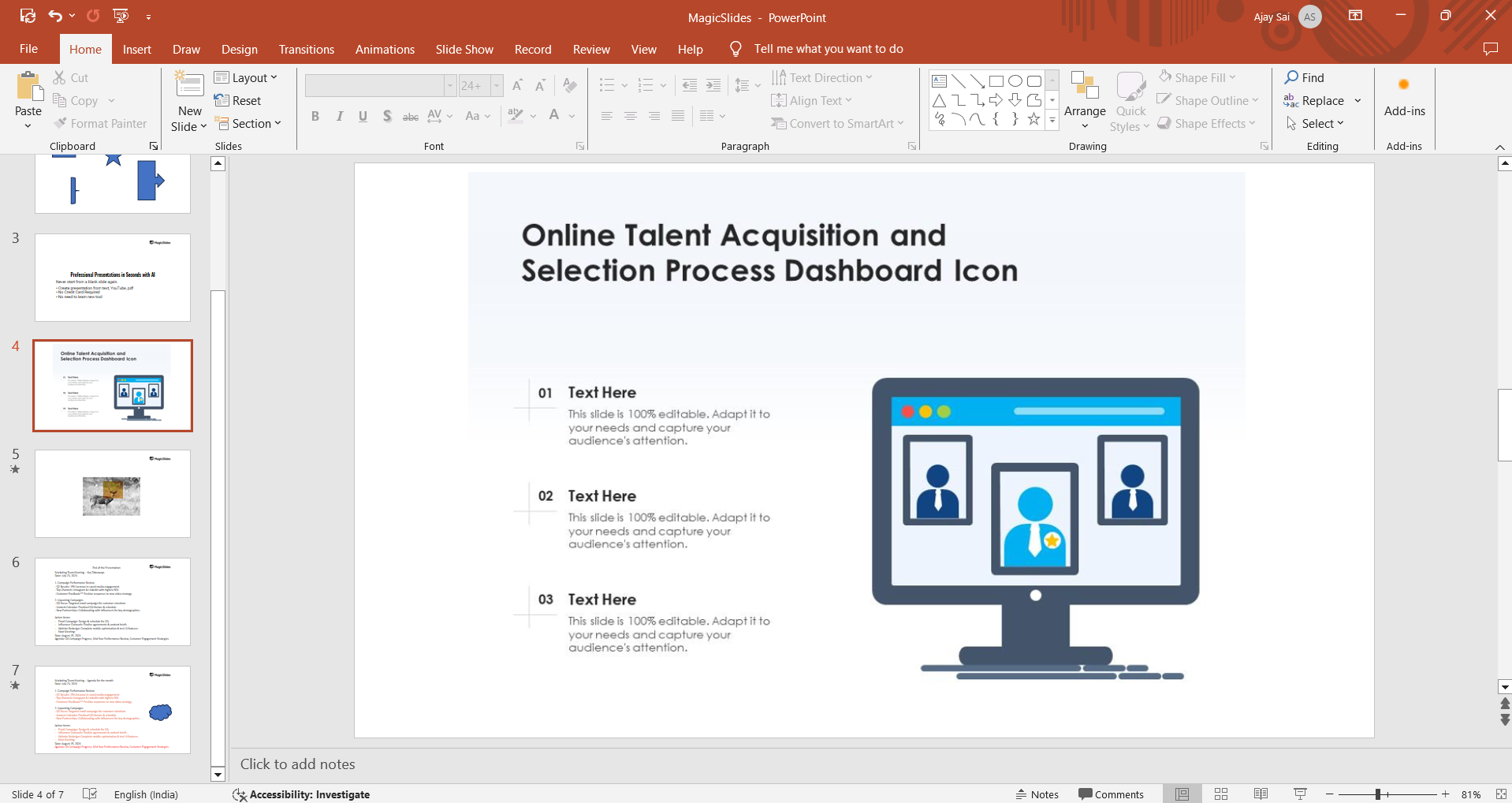
Task: Switch to Slide Sorter view
Action: click(1221, 794)
